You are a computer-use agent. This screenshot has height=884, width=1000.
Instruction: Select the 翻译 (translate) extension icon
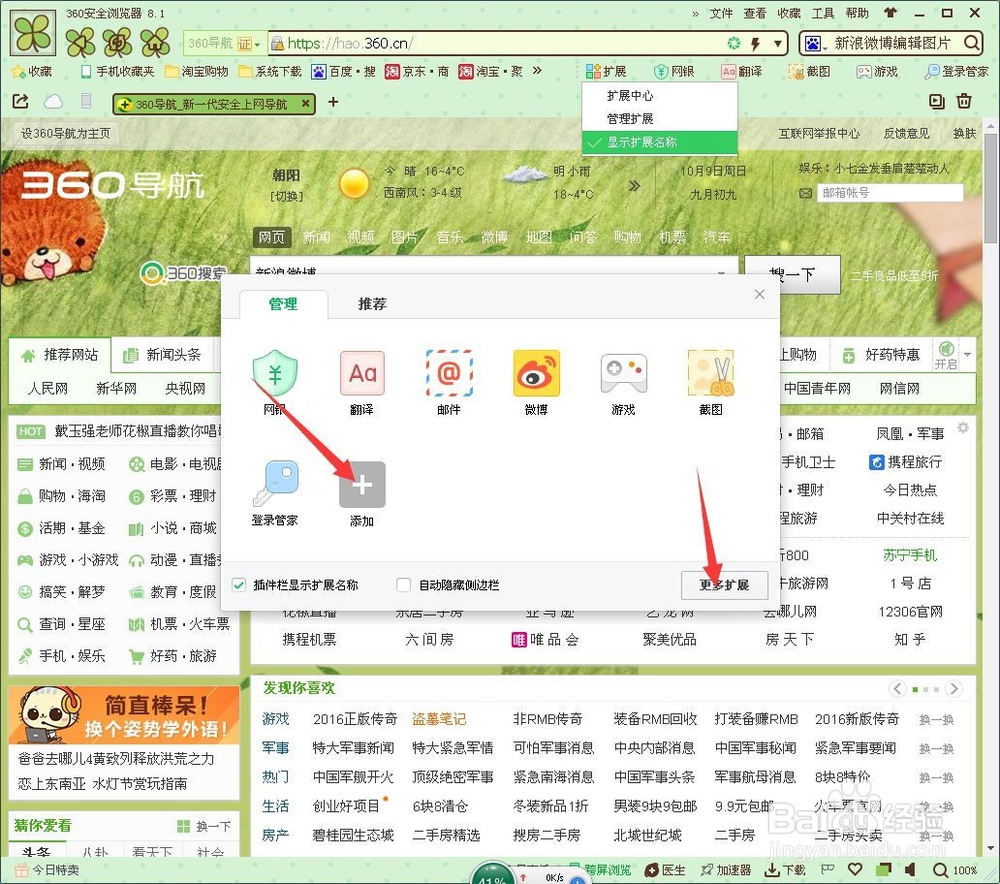point(362,373)
